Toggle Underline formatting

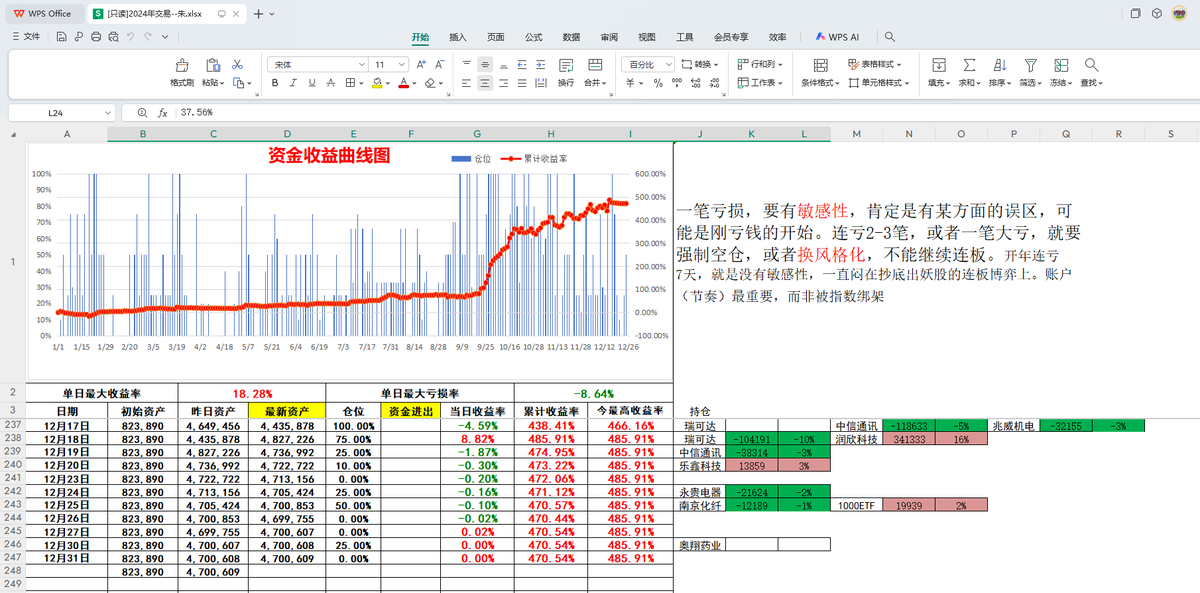(310, 83)
